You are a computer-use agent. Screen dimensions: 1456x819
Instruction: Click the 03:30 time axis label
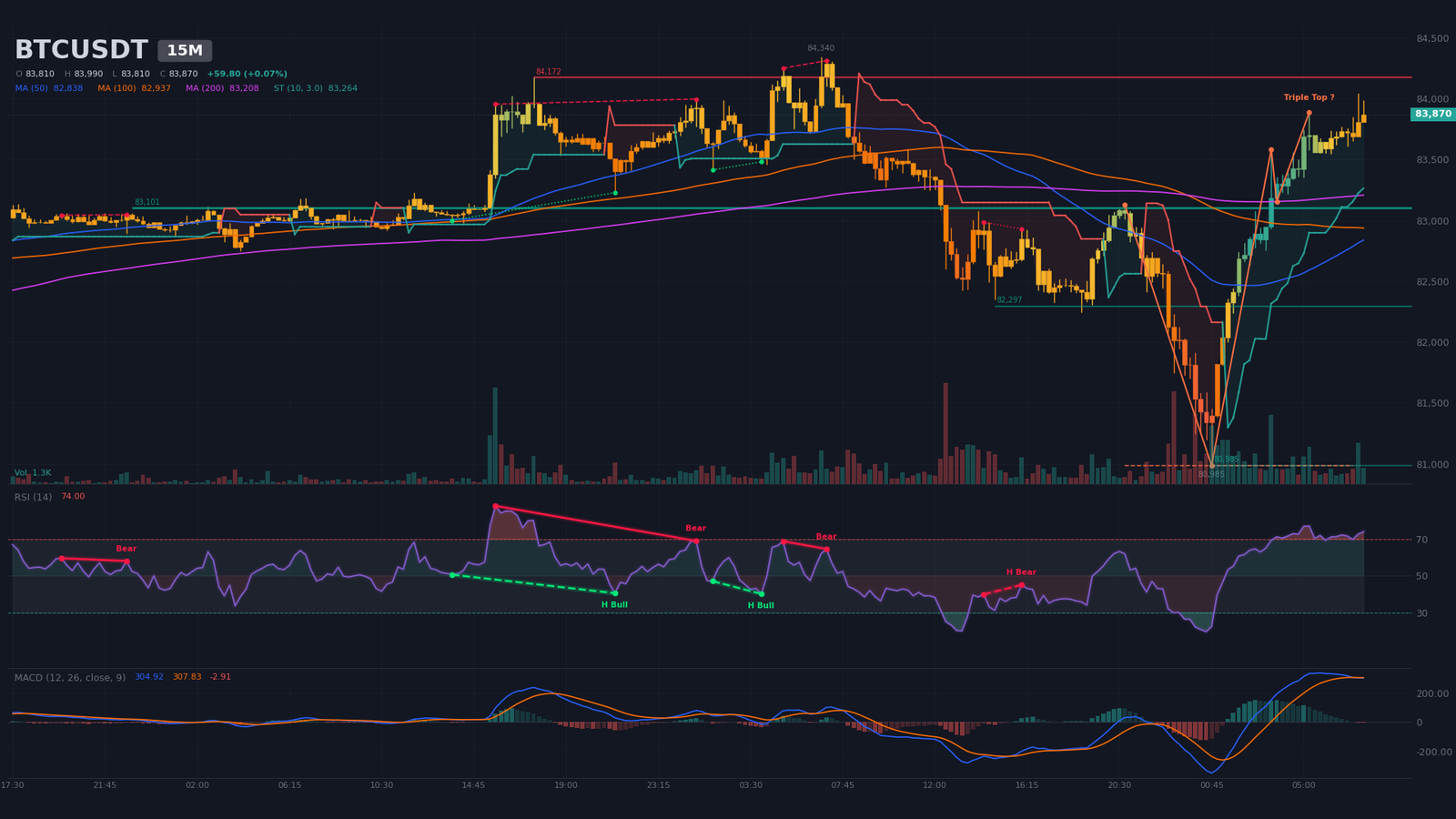pos(751,785)
